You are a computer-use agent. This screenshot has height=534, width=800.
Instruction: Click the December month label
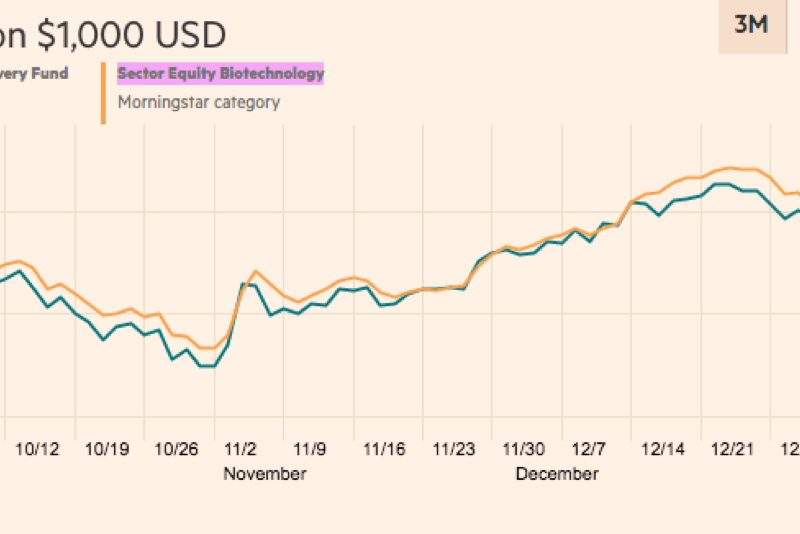[557, 474]
